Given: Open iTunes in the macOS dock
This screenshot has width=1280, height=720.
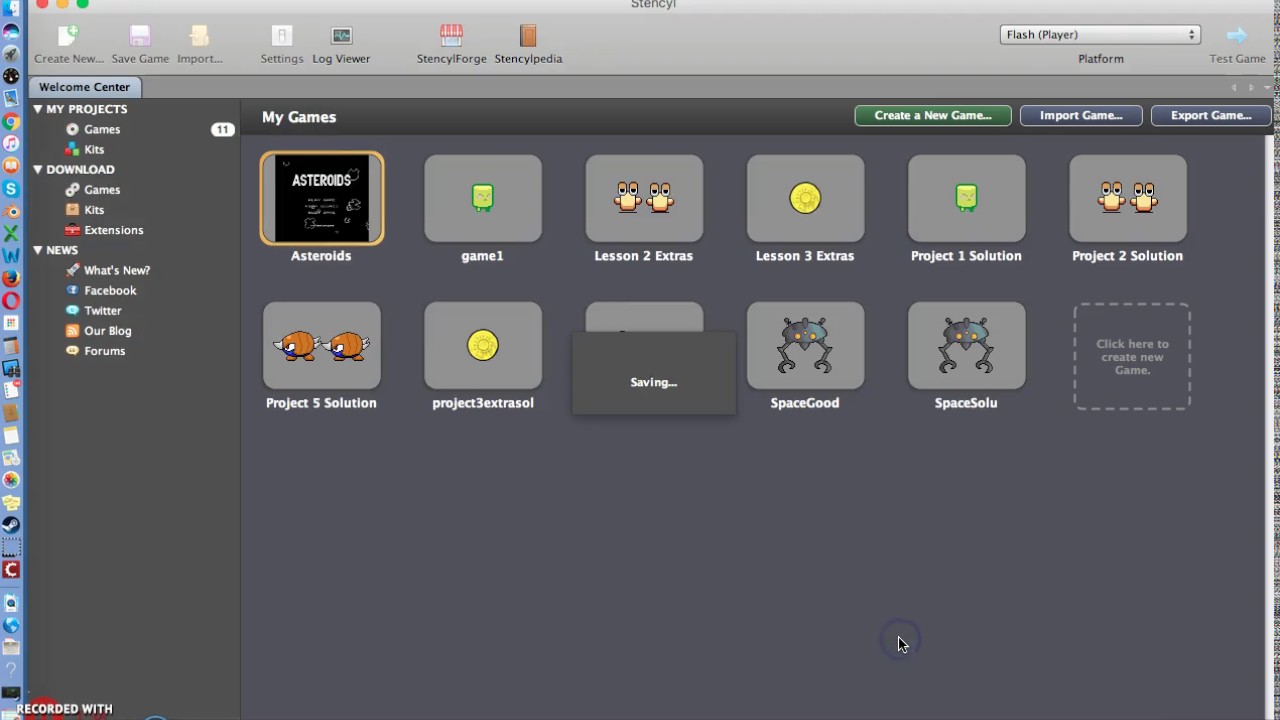Looking at the screenshot, I should [x=11, y=143].
